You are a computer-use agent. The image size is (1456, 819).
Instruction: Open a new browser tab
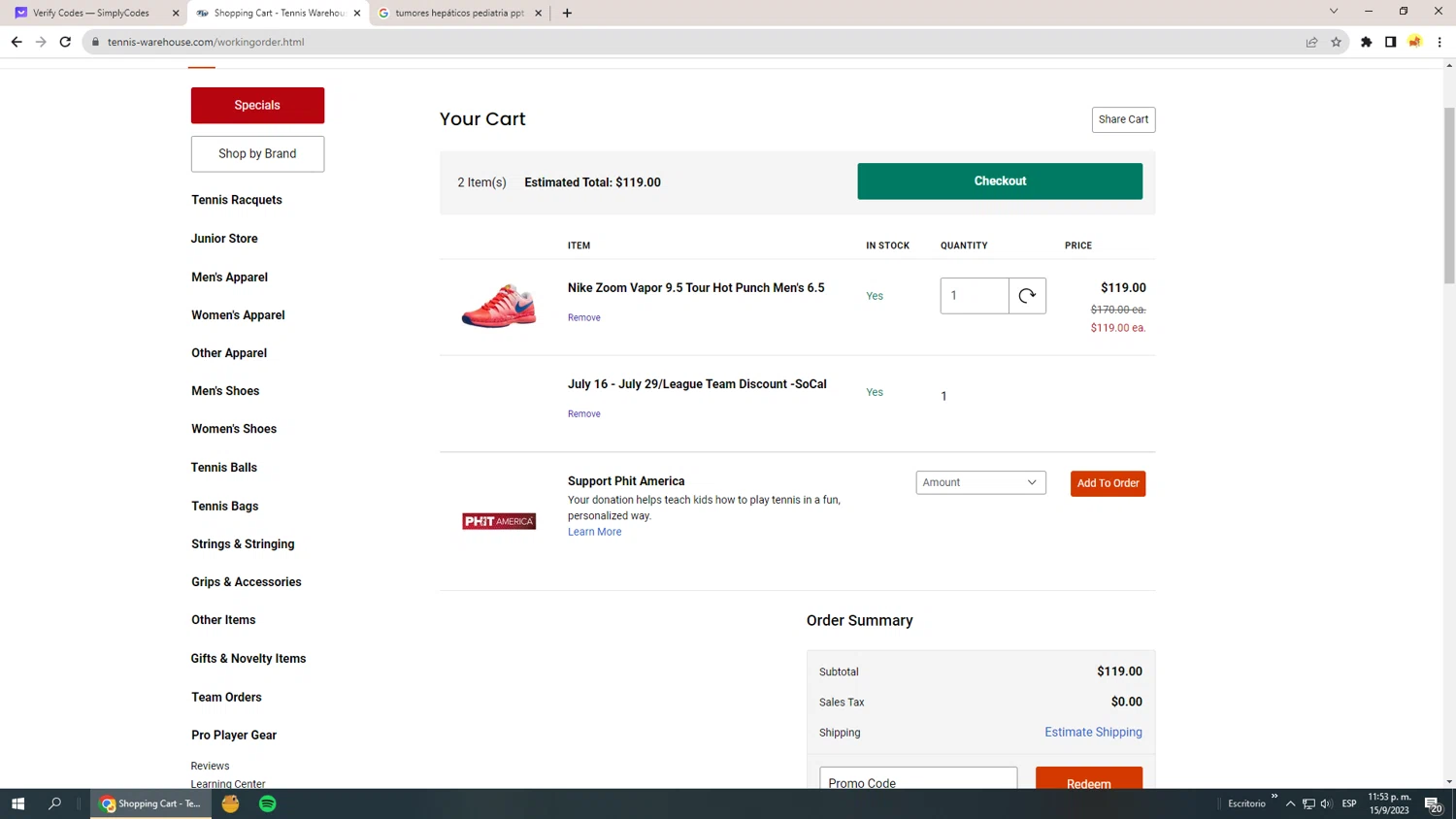point(567,13)
